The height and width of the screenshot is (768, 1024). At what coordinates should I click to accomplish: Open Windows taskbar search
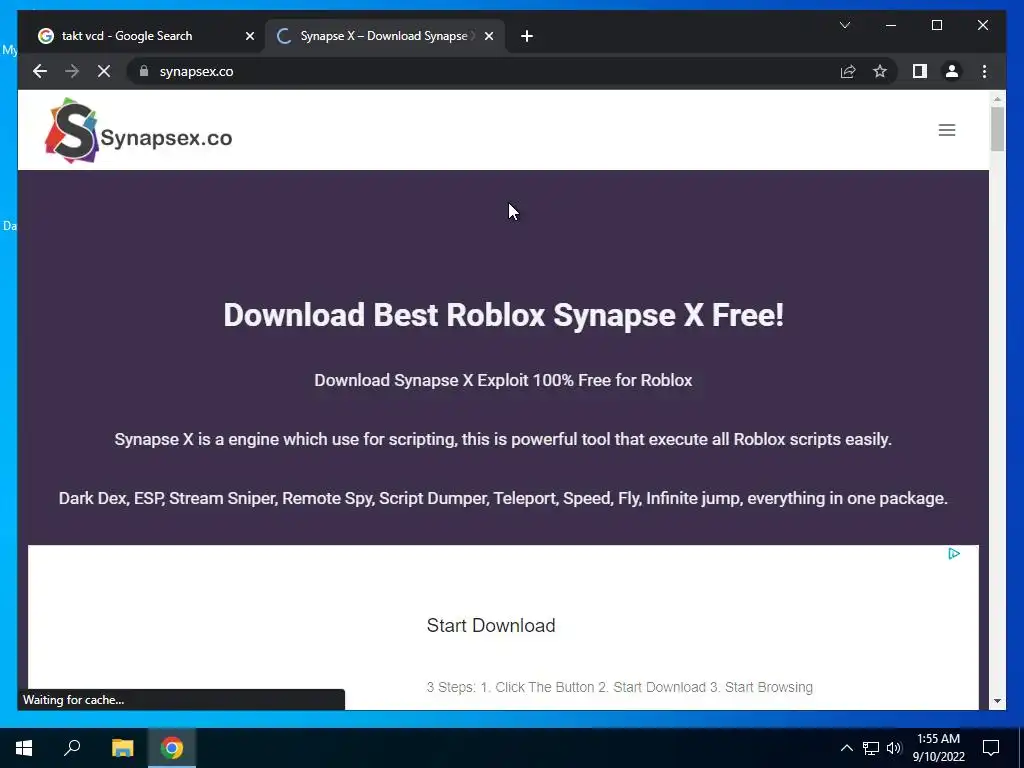pos(72,748)
